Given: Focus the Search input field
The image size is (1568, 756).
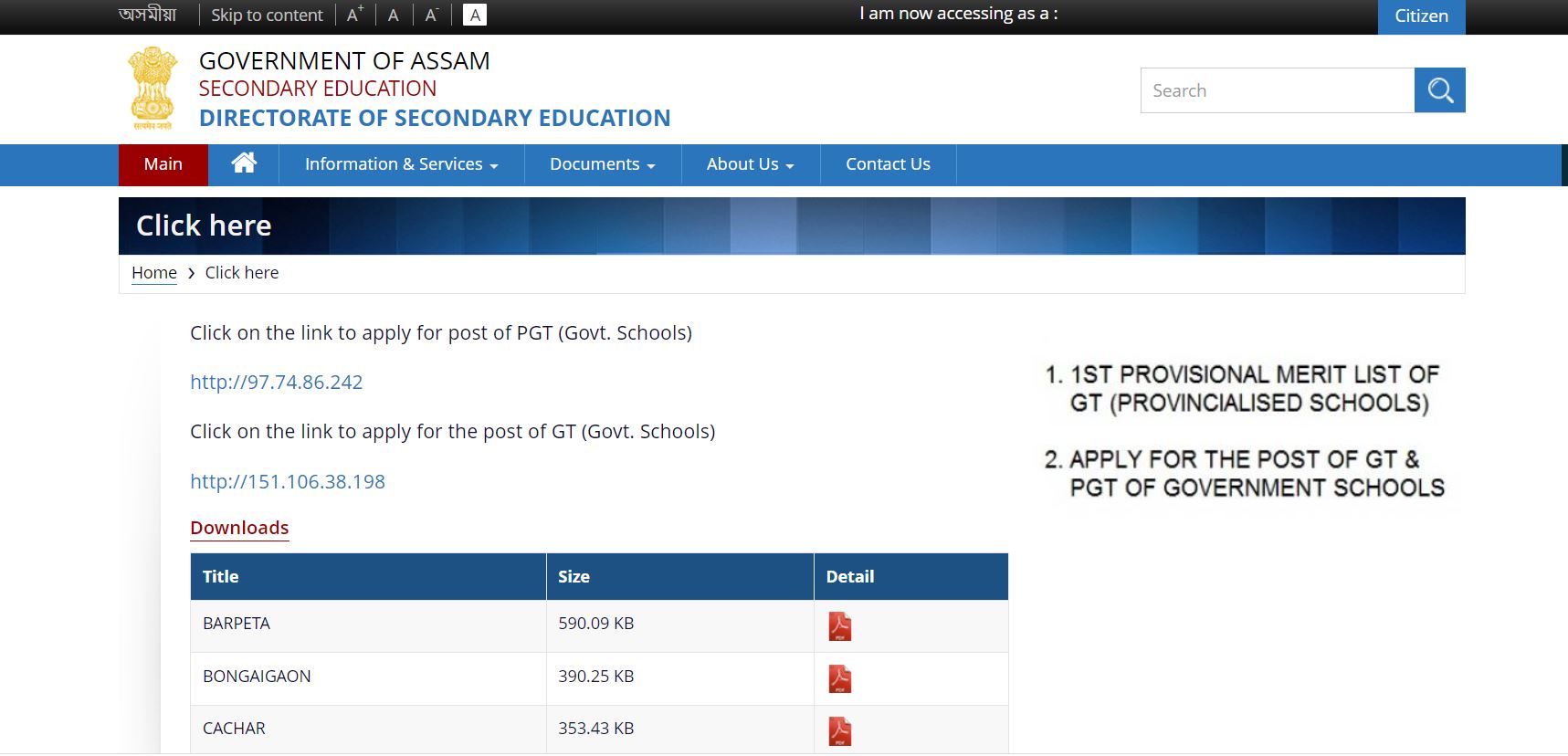Looking at the screenshot, I should [1278, 90].
